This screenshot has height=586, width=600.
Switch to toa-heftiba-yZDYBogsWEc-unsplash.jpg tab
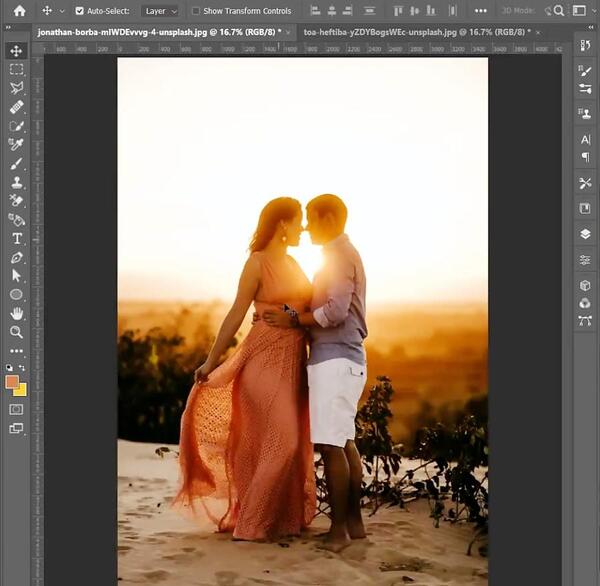pos(417,32)
